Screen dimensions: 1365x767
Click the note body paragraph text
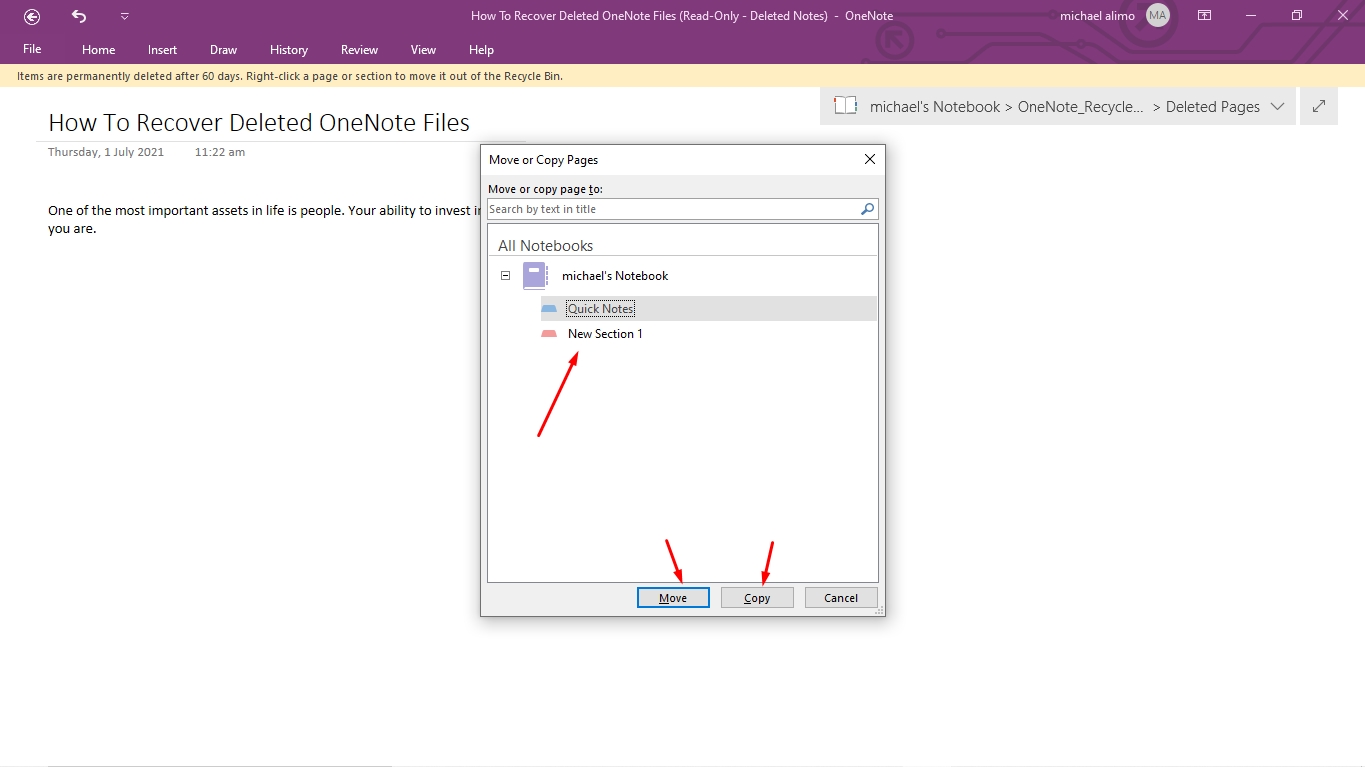pyautogui.click(x=264, y=220)
